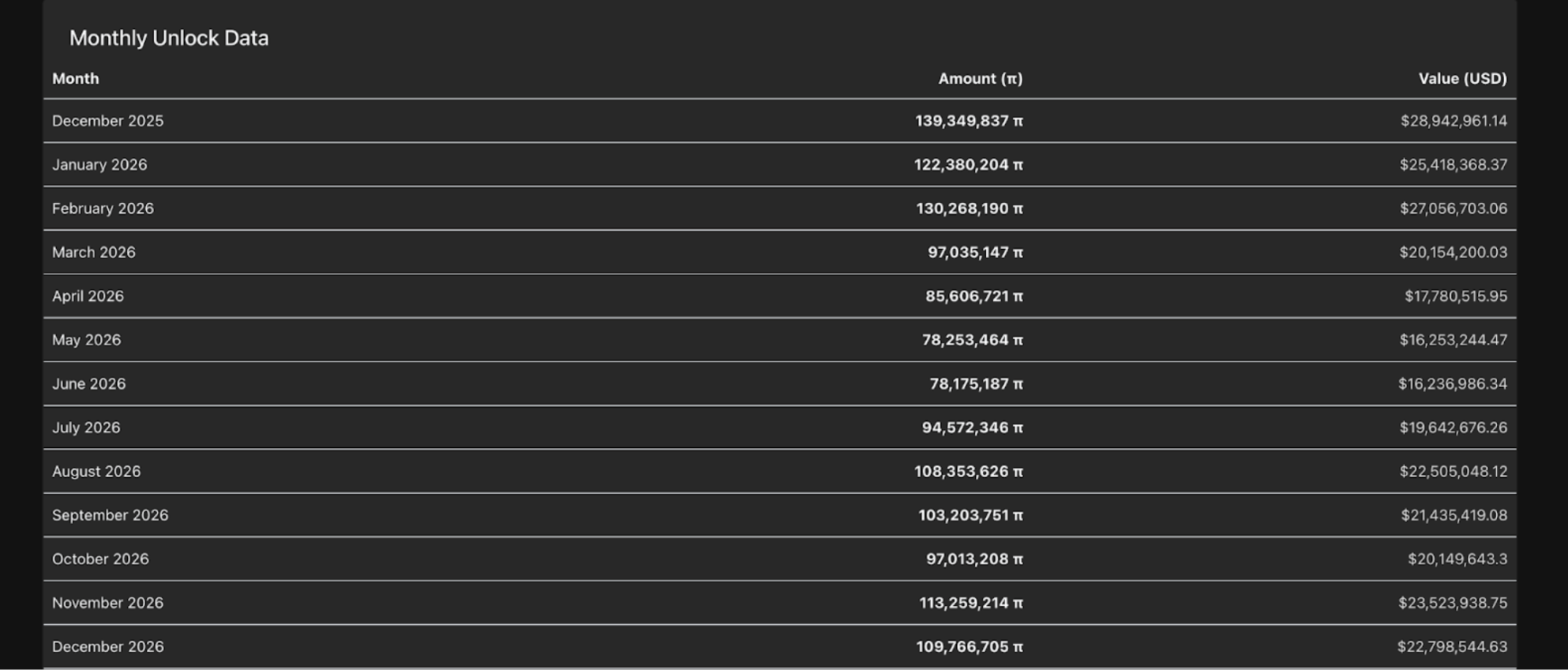The image size is (1568, 670).
Task: Select the March 2026 row label
Action: coord(94,253)
